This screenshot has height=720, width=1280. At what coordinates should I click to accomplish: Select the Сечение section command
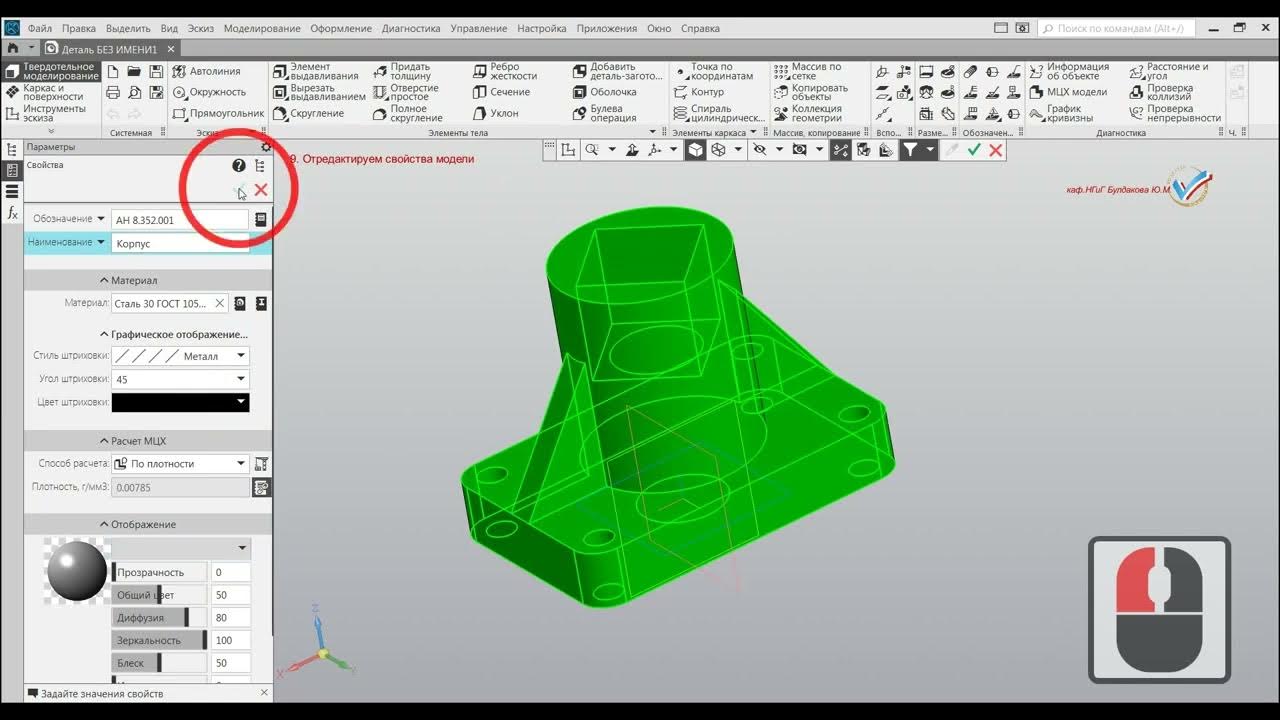click(x=501, y=92)
